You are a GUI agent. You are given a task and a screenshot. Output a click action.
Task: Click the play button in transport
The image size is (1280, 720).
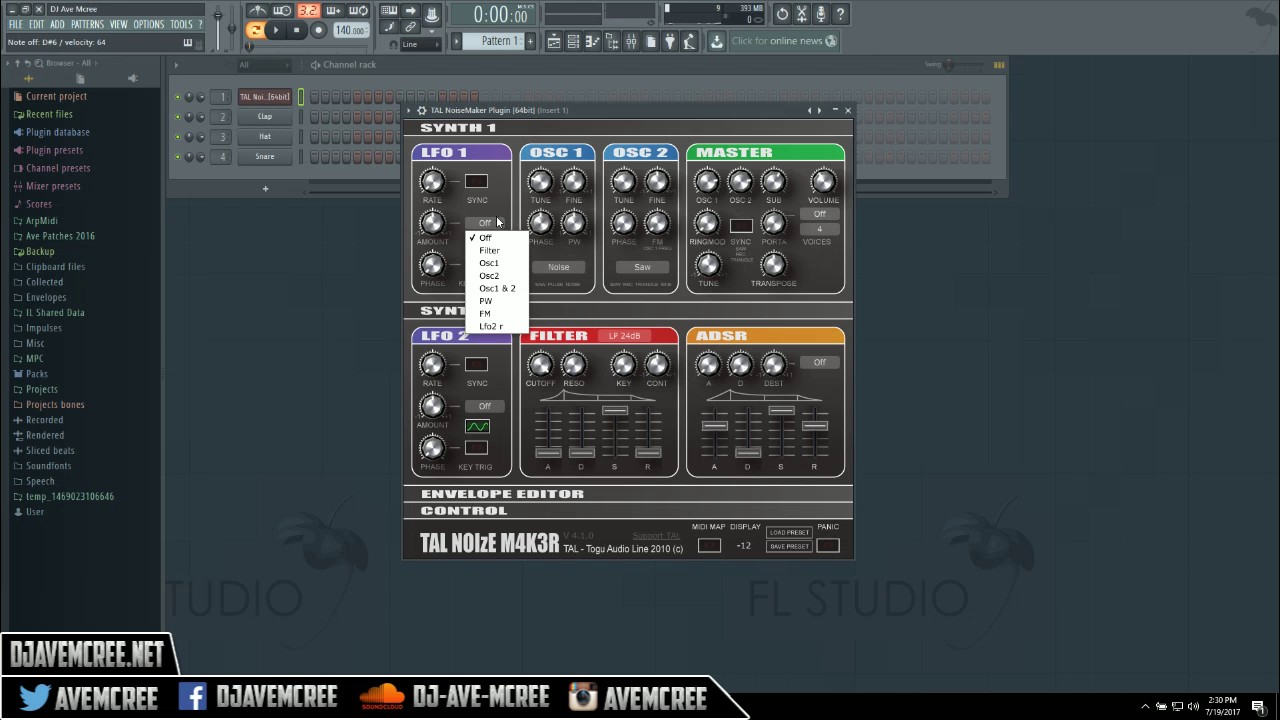click(276, 30)
